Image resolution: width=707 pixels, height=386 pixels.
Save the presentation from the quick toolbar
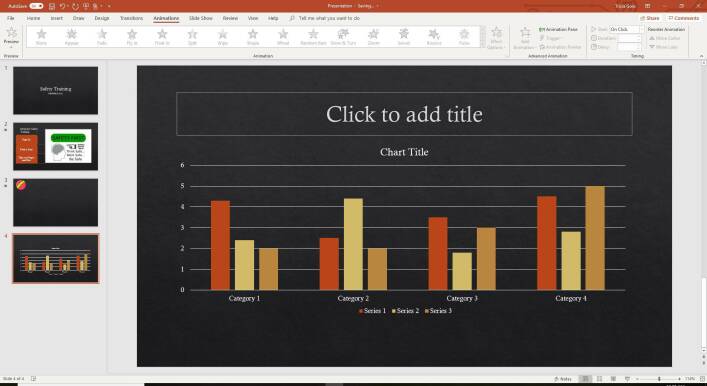52,6
